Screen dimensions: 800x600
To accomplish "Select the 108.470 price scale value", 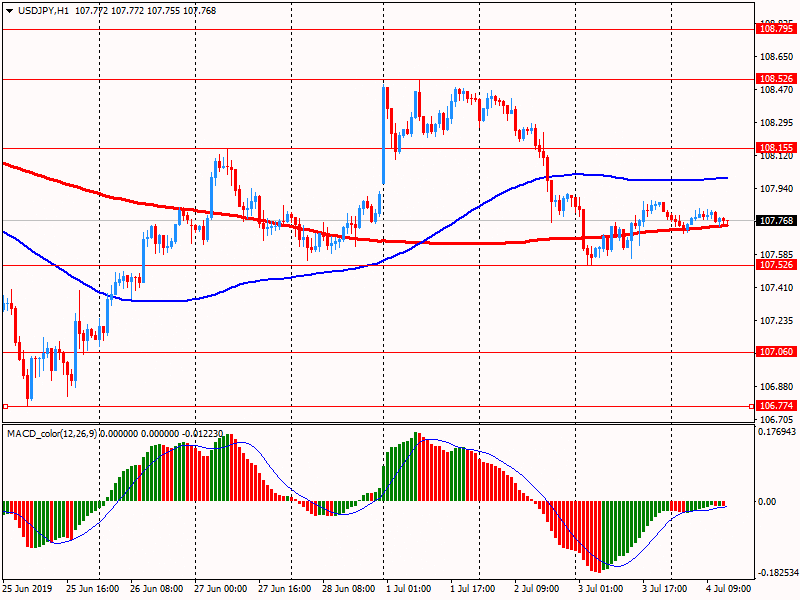I will 777,90.
